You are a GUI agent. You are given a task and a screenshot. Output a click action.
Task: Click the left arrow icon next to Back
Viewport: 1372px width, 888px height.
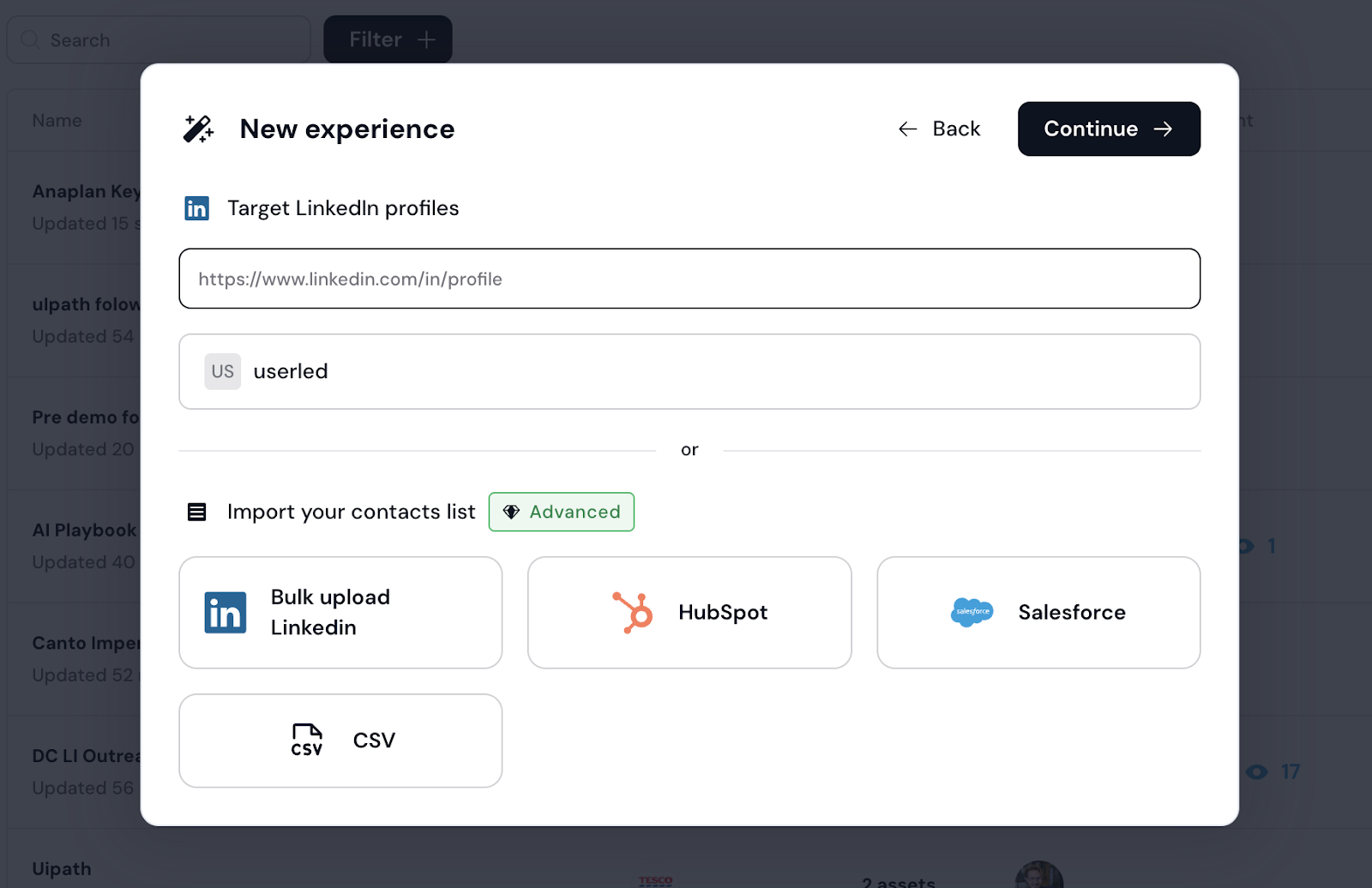coord(908,129)
